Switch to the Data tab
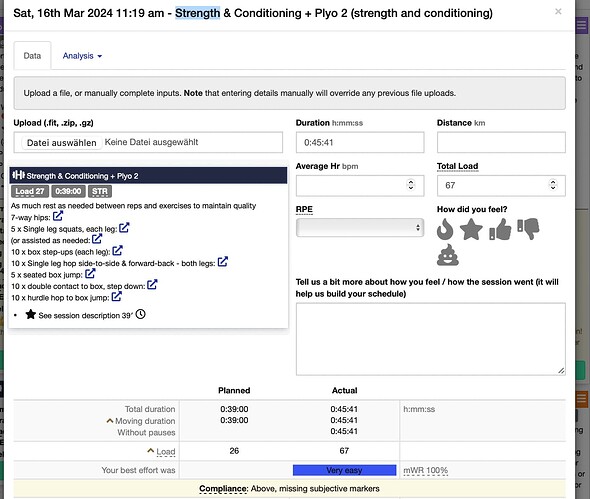590x499 pixels. click(32, 56)
